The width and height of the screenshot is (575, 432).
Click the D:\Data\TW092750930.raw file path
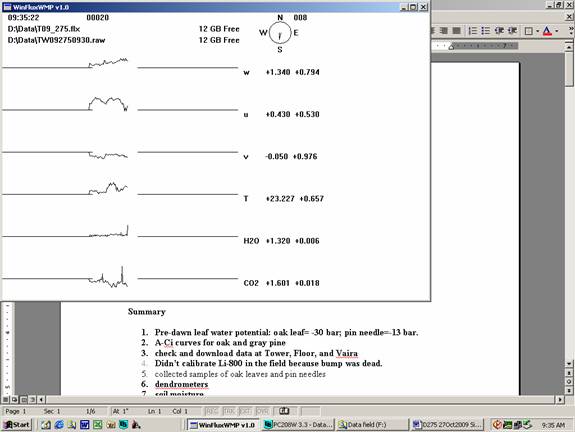pyautogui.click(x=56, y=40)
